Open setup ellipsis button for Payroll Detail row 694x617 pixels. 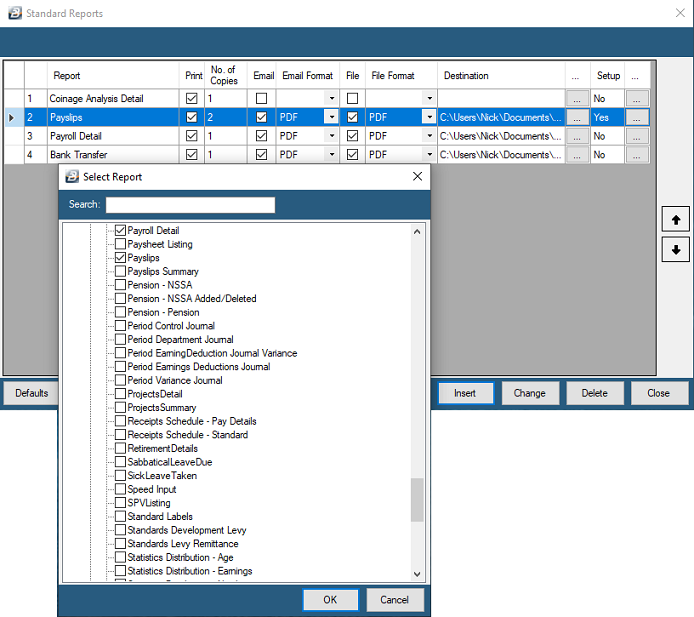click(x=636, y=136)
